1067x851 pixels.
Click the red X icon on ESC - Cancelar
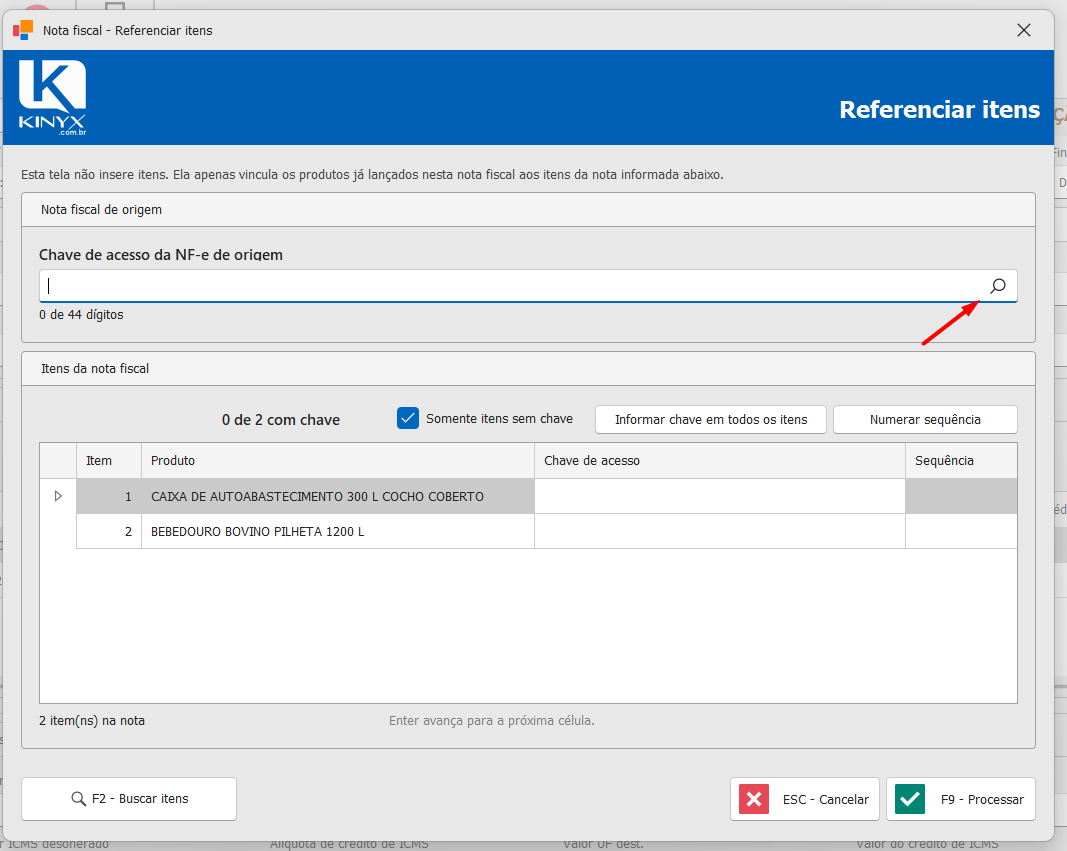(754, 799)
